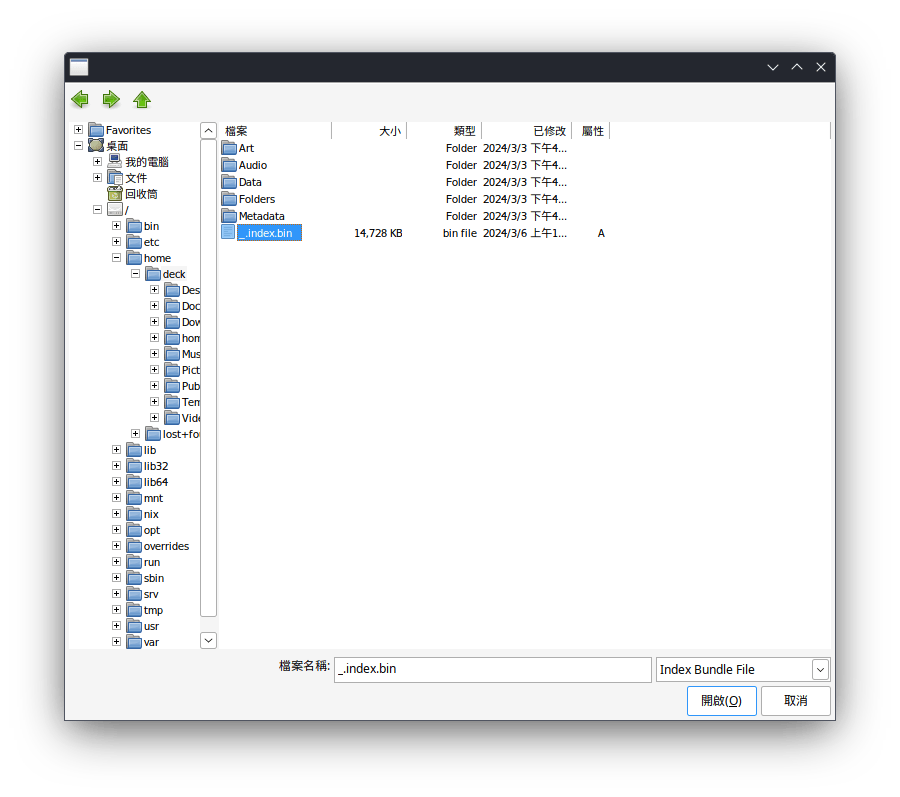Expand the usr folder node
Viewport: 900px width, 797px height.
[x=117, y=626]
